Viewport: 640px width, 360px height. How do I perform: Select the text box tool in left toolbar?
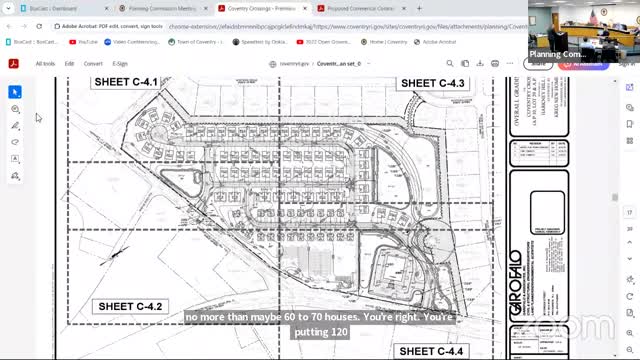[15, 159]
